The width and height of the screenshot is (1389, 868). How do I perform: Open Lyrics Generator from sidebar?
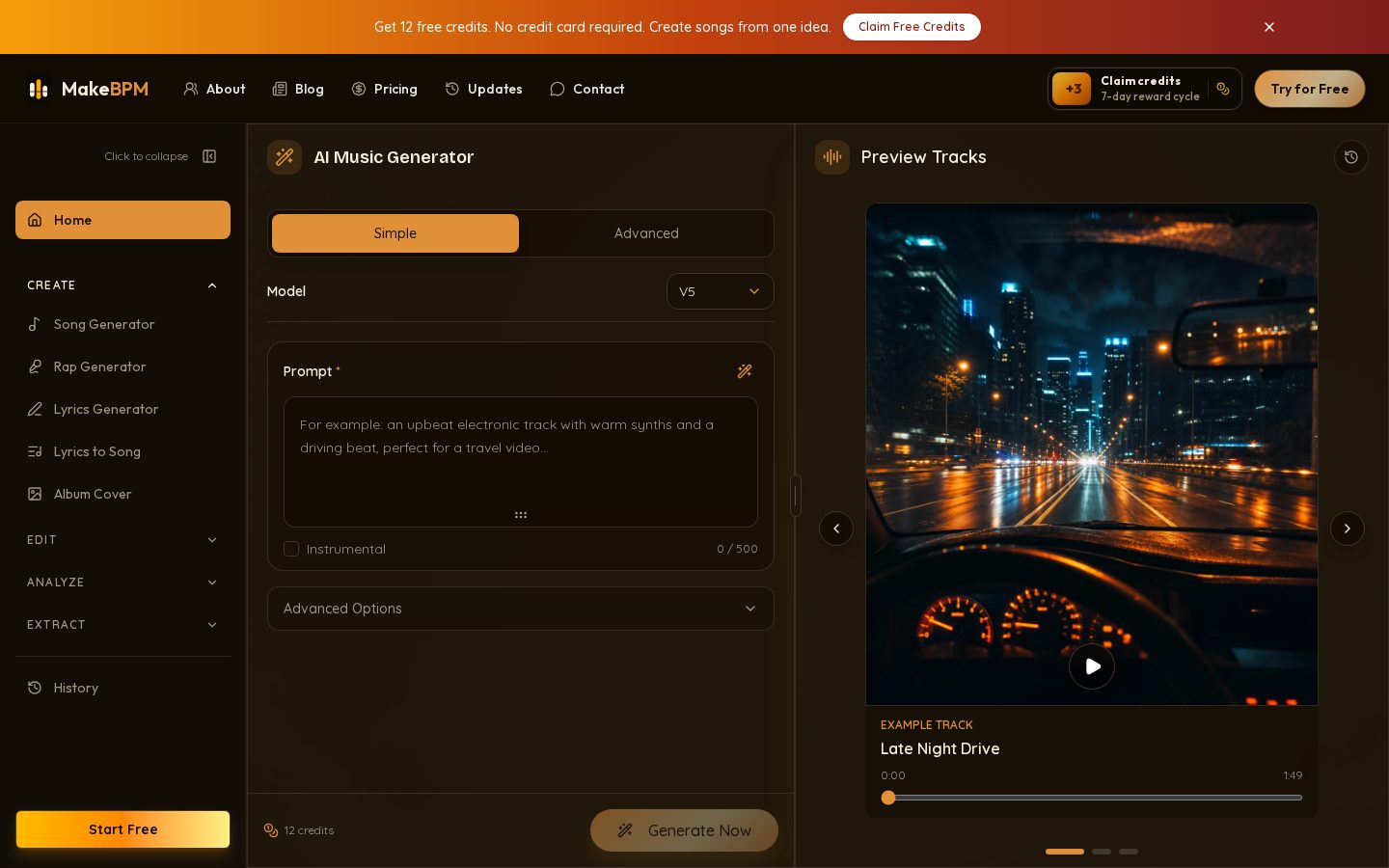[x=123, y=409]
